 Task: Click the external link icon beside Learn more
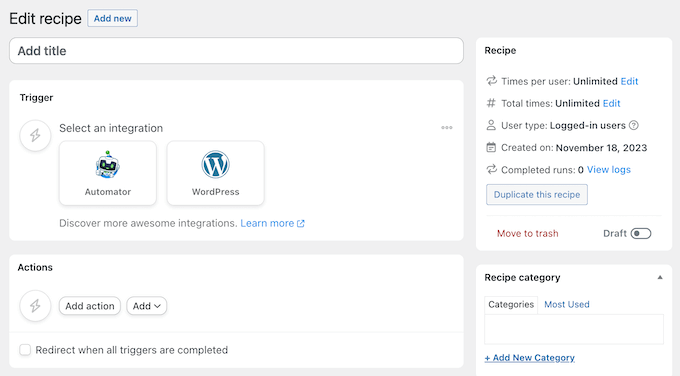tap(301, 223)
